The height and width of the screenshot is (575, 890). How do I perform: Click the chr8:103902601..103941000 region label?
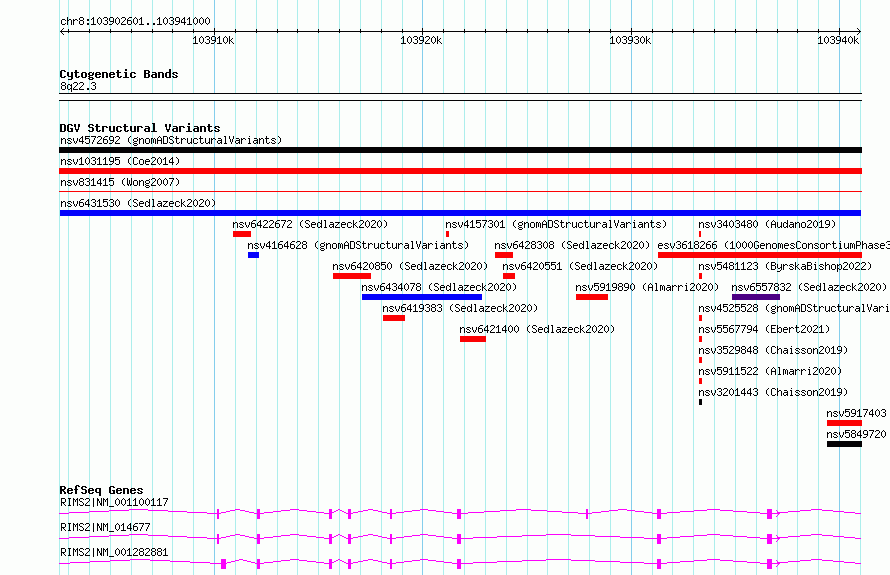(x=135, y=22)
